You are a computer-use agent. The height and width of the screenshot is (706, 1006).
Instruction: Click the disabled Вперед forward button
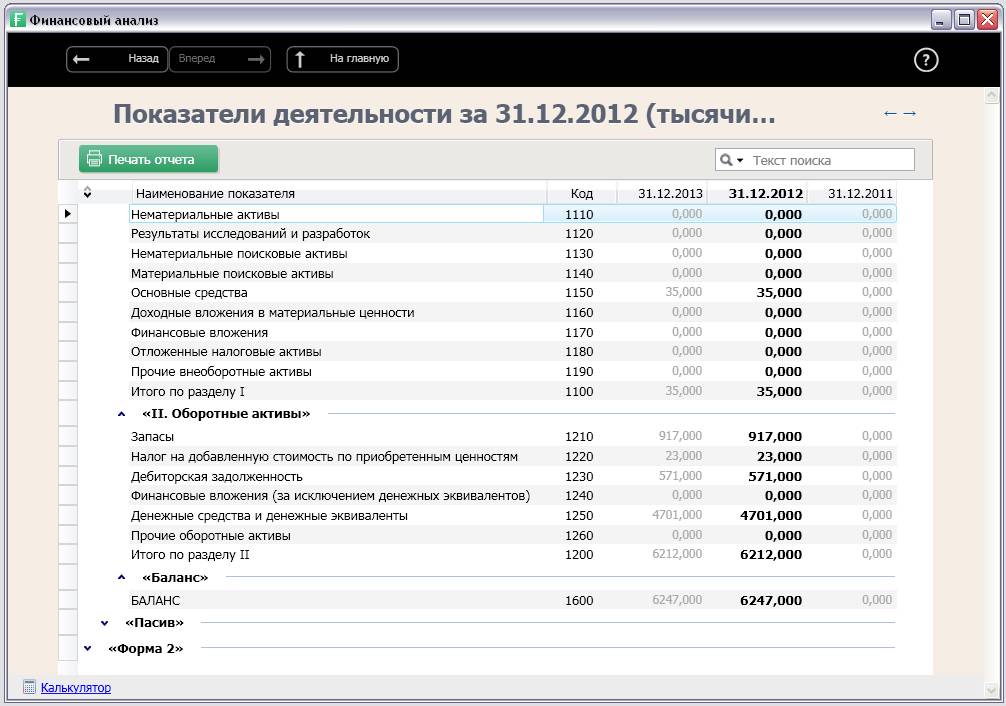point(220,60)
